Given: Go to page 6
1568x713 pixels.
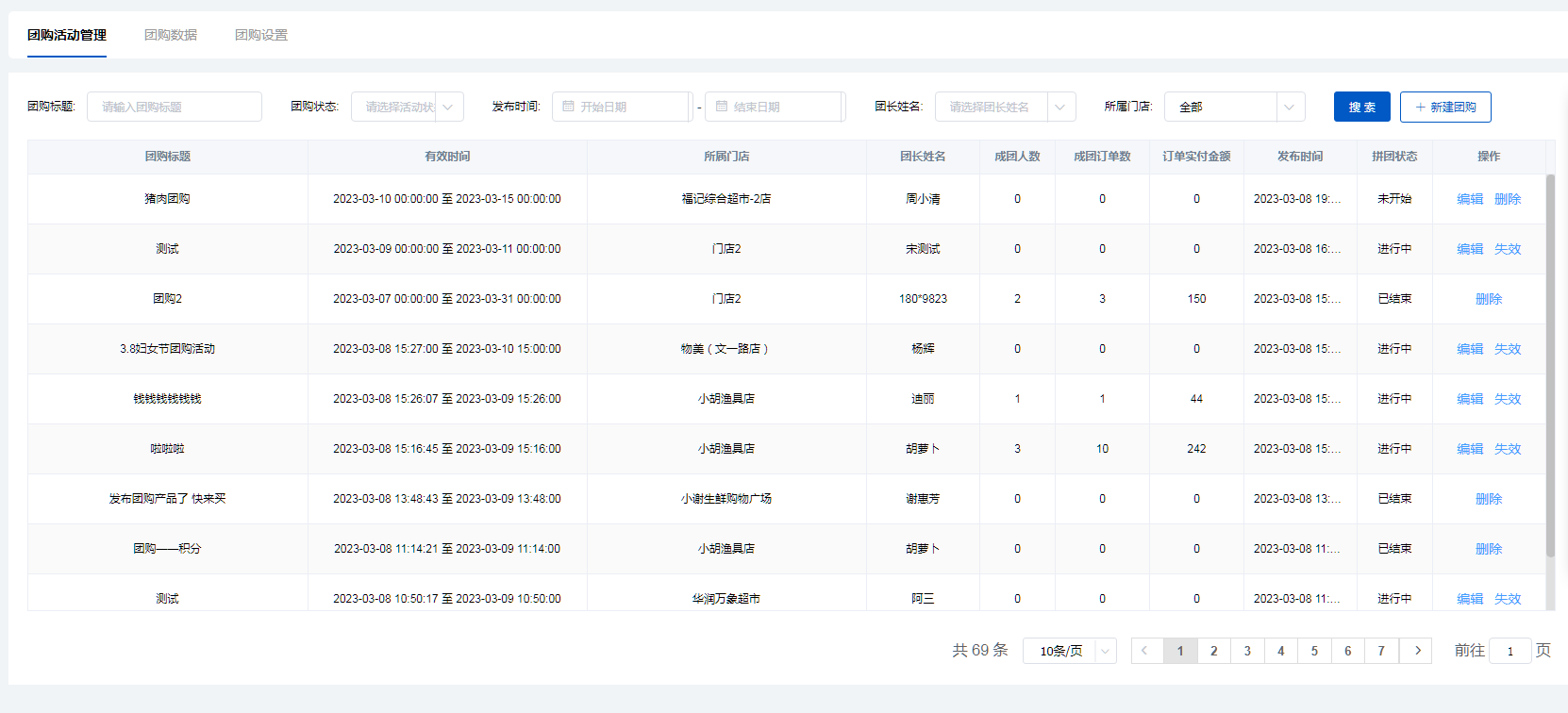Looking at the screenshot, I should (1348, 651).
